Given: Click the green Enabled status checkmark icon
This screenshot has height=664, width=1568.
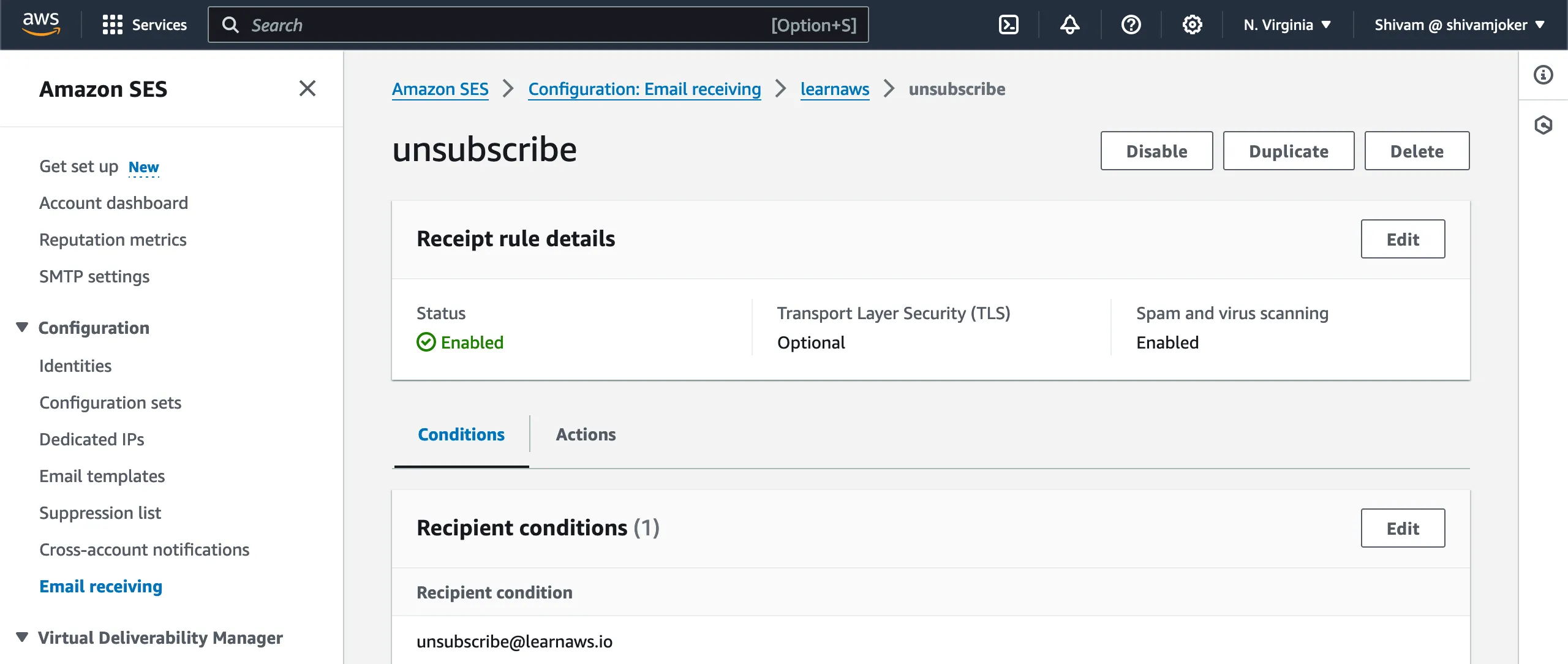Looking at the screenshot, I should pyautogui.click(x=426, y=342).
